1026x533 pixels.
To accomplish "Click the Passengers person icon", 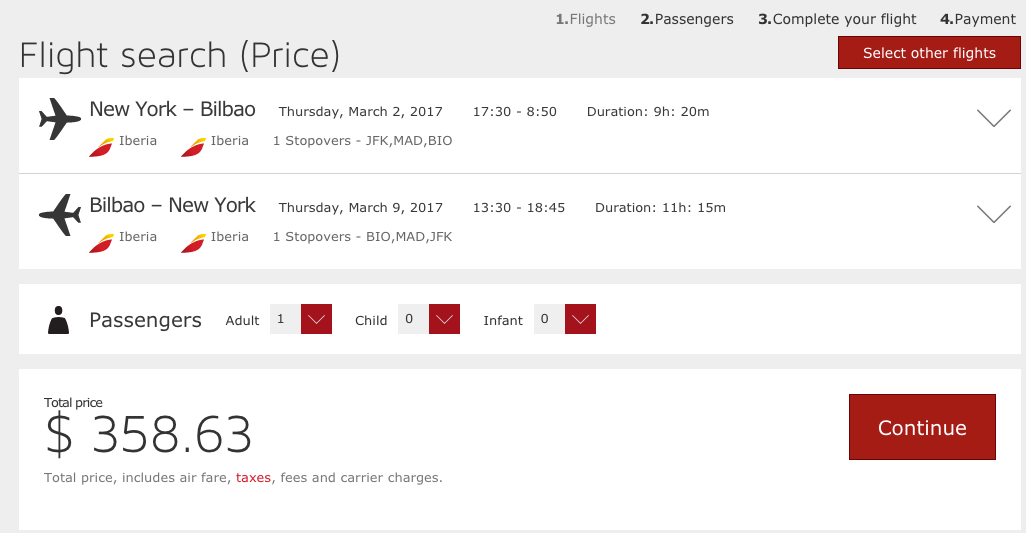I will (58, 320).
